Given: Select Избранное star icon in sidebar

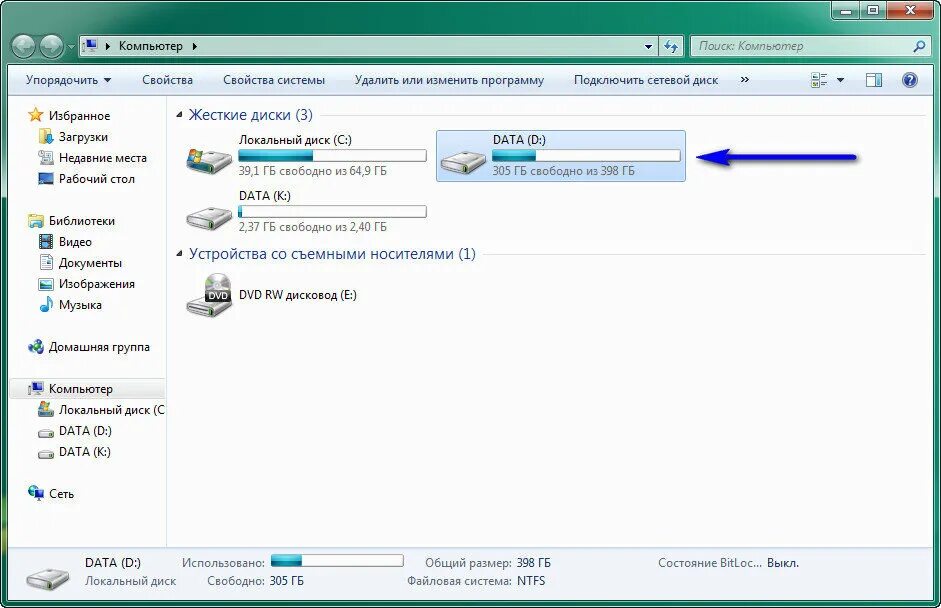Looking at the screenshot, I should coord(36,115).
